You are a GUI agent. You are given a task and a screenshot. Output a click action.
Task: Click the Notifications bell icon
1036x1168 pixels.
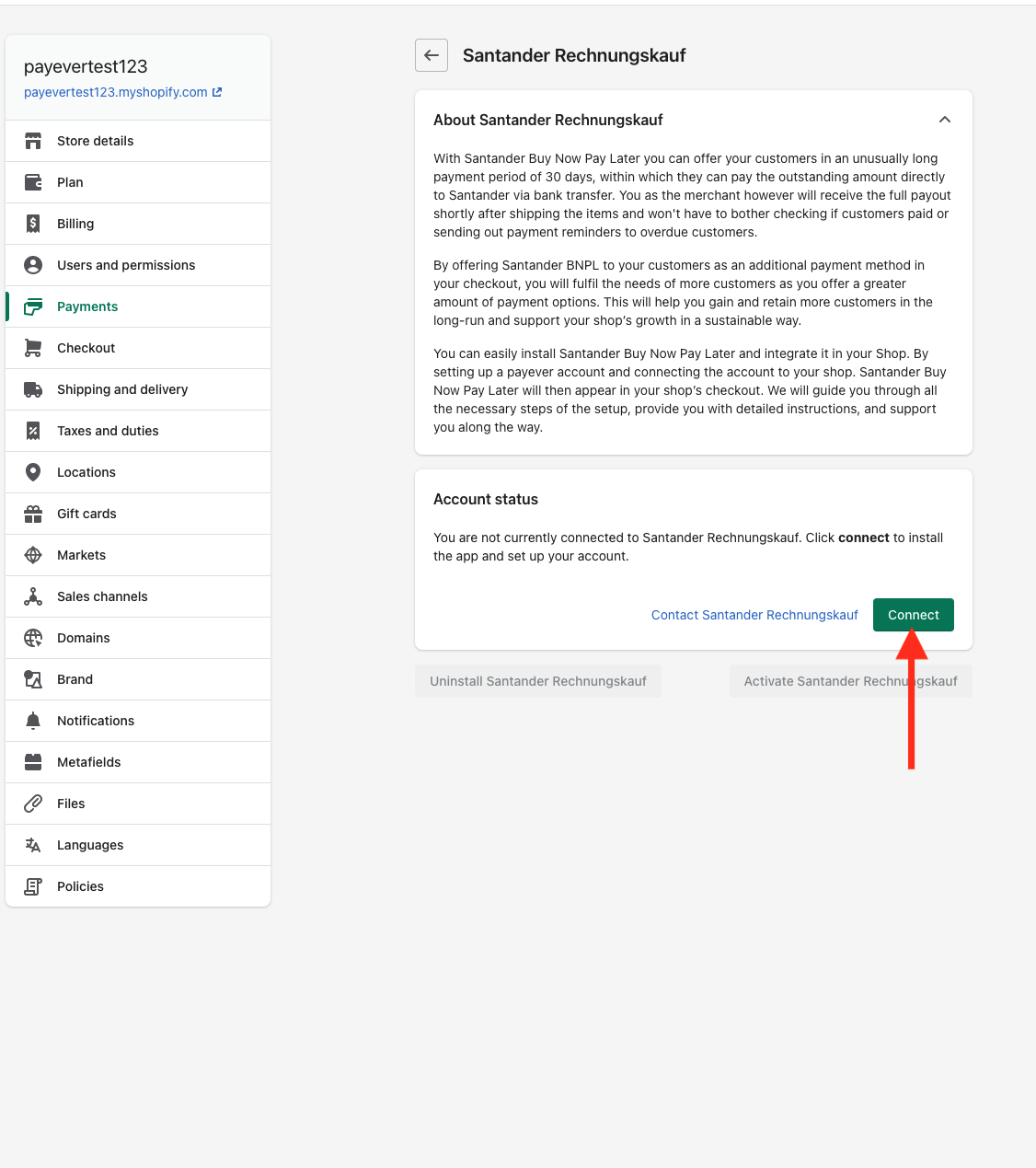[x=33, y=721]
